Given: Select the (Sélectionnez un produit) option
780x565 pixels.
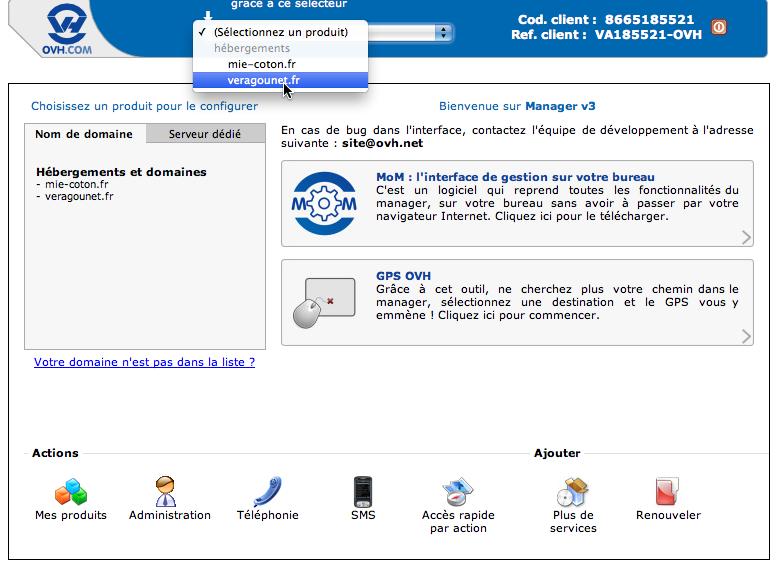Looking at the screenshot, I should click(281, 32).
